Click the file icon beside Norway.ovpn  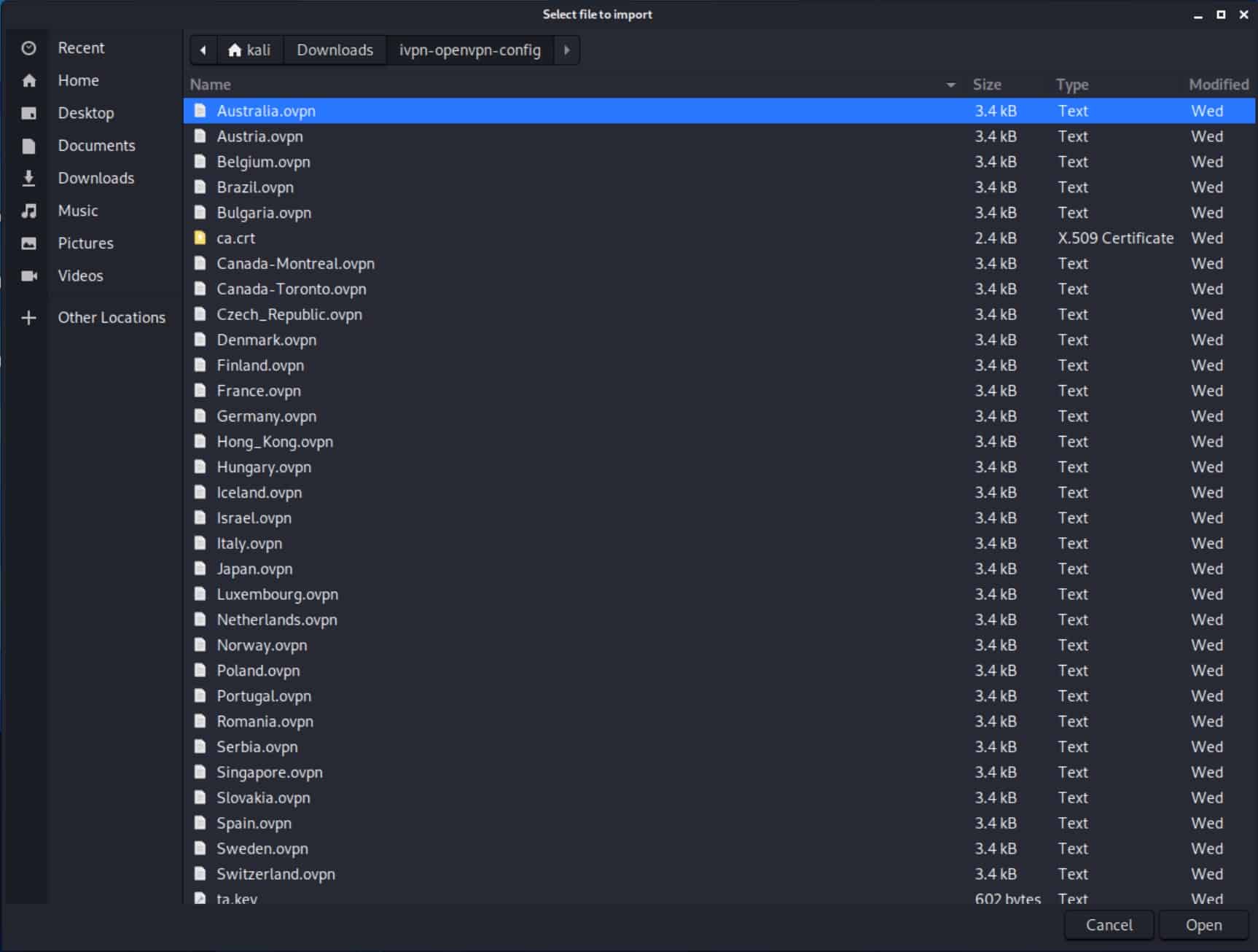(200, 644)
